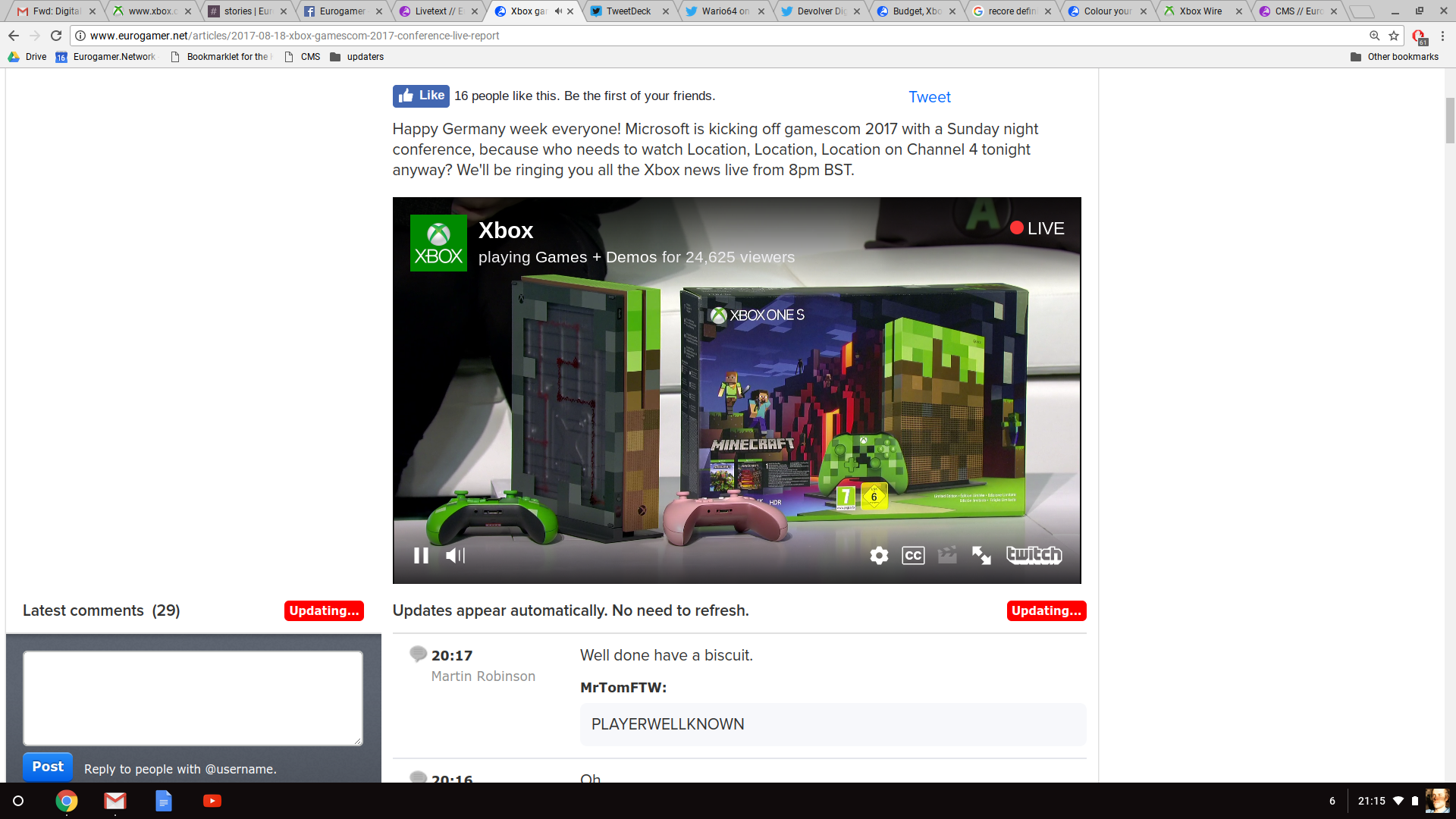This screenshot has height=819, width=1456.
Task: Open Twitch logo link in player
Action: (x=1034, y=555)
